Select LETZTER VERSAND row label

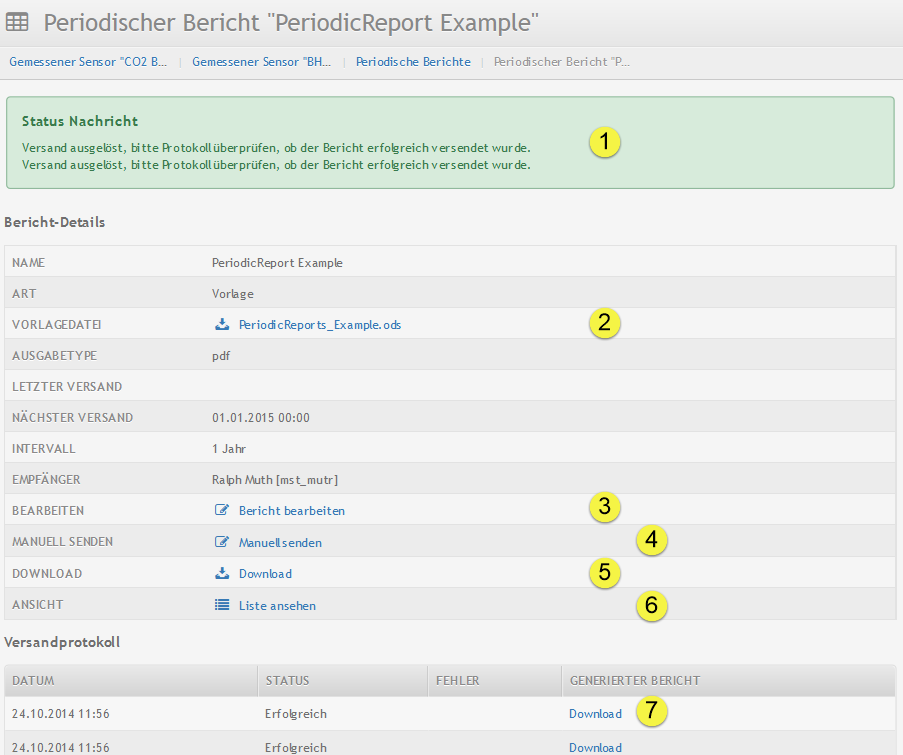pyautogui.click(x=67, y=386)
